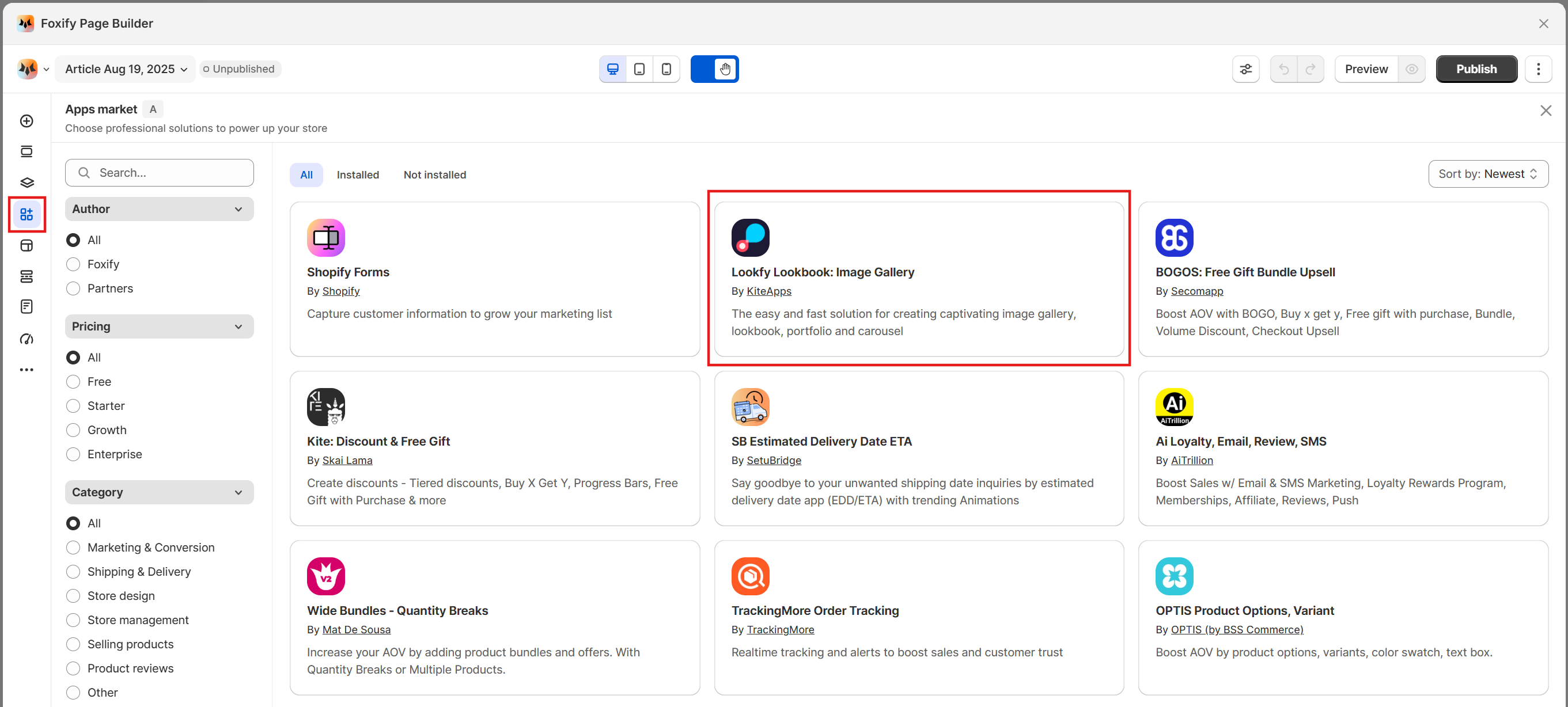Switch to mobile view
Image resolution: width=1568 pixels, height=707 pixels.
pyautogui.click(x=666, y=69)
